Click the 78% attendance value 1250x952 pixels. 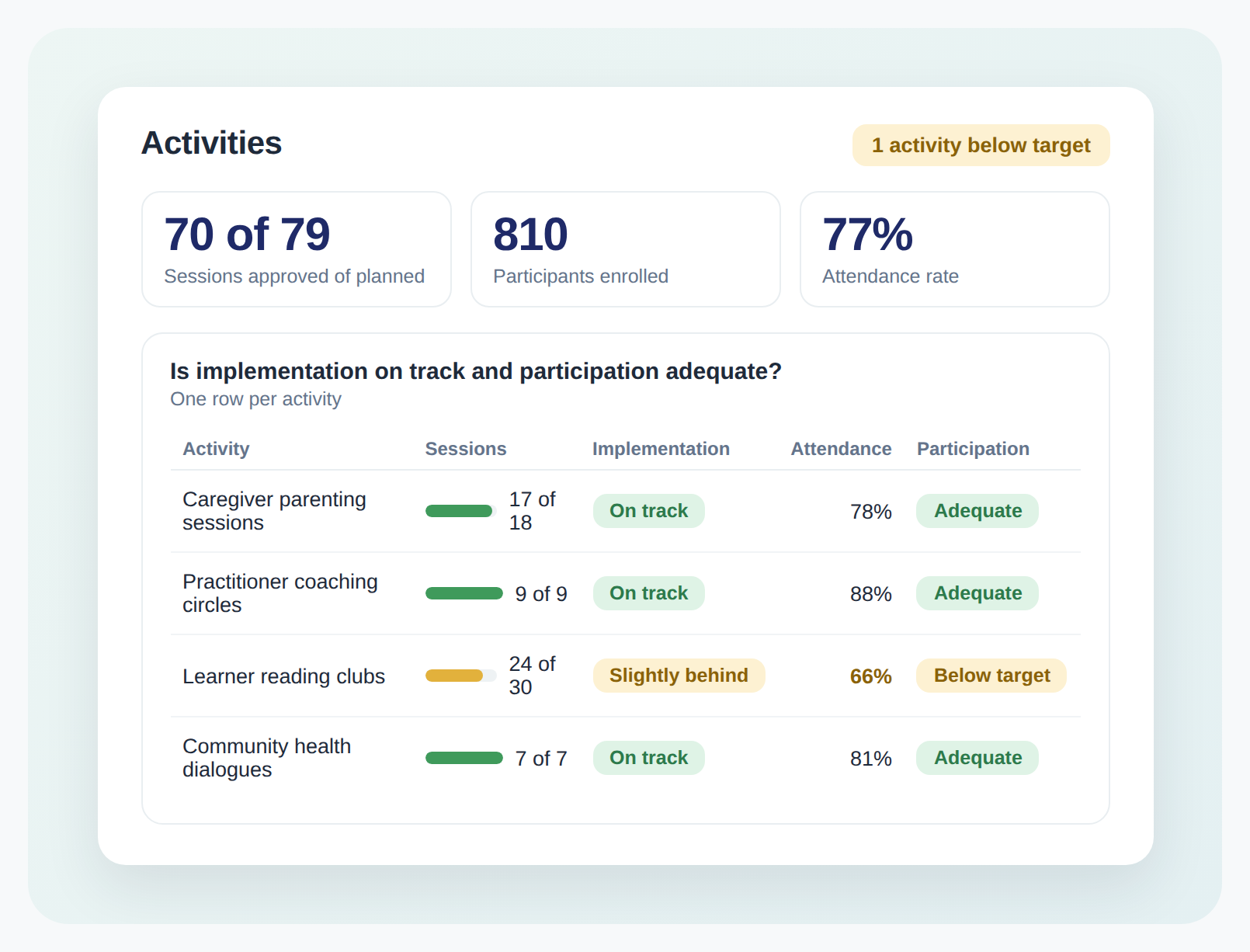[x=871, y=512]
